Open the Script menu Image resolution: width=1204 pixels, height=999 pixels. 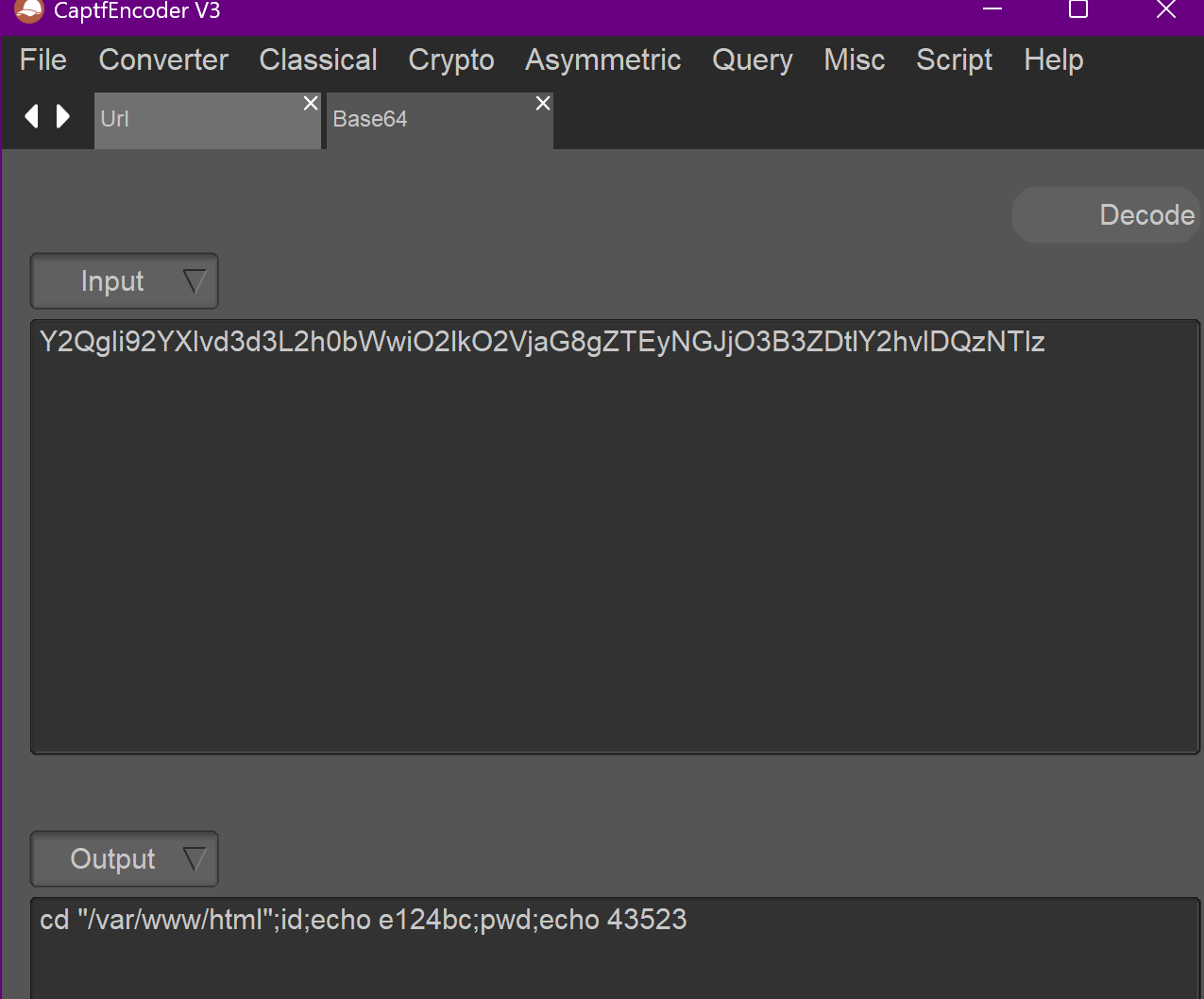[954, 59]
